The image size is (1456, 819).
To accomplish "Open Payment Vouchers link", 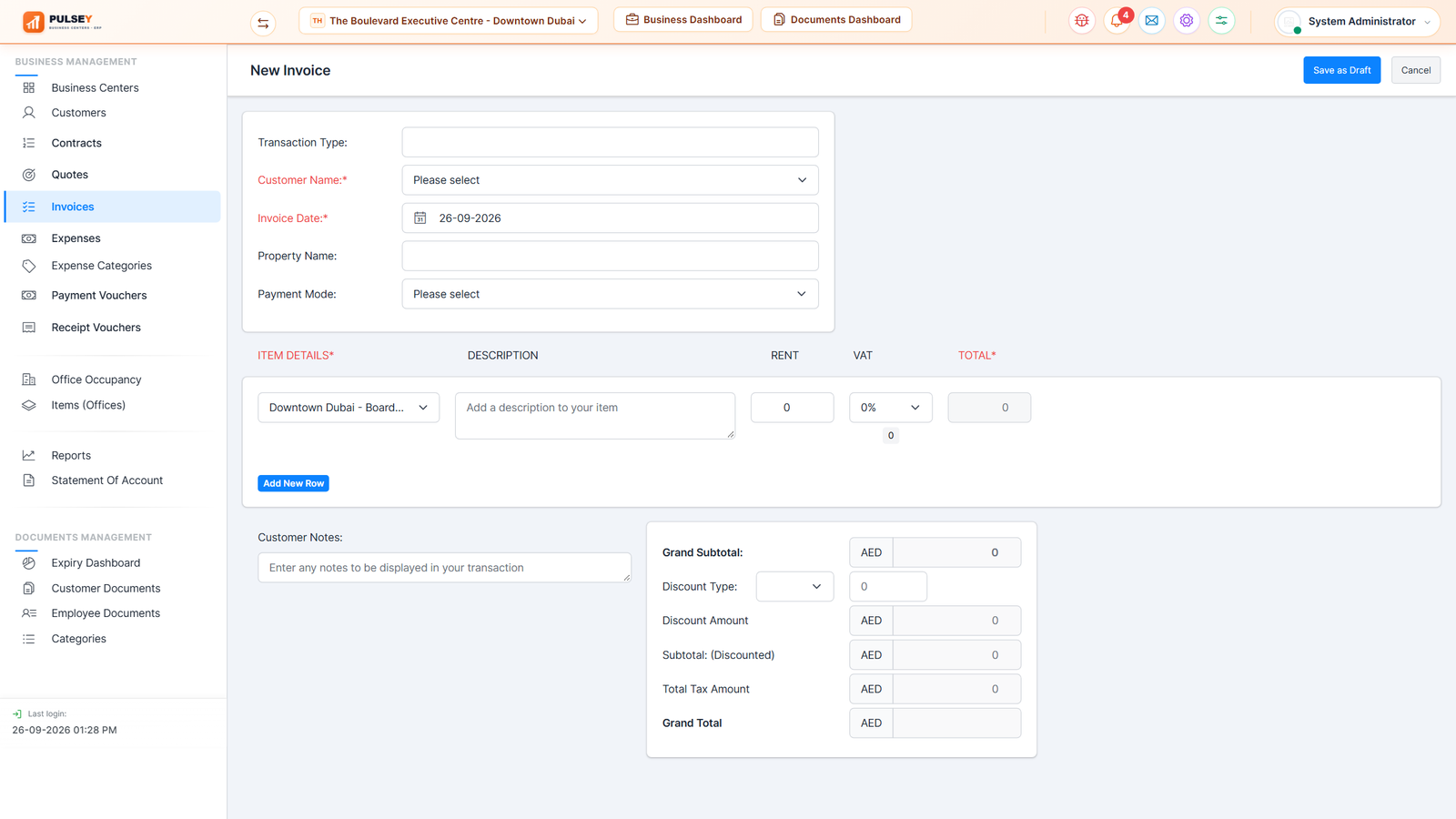I will [99, 296].
